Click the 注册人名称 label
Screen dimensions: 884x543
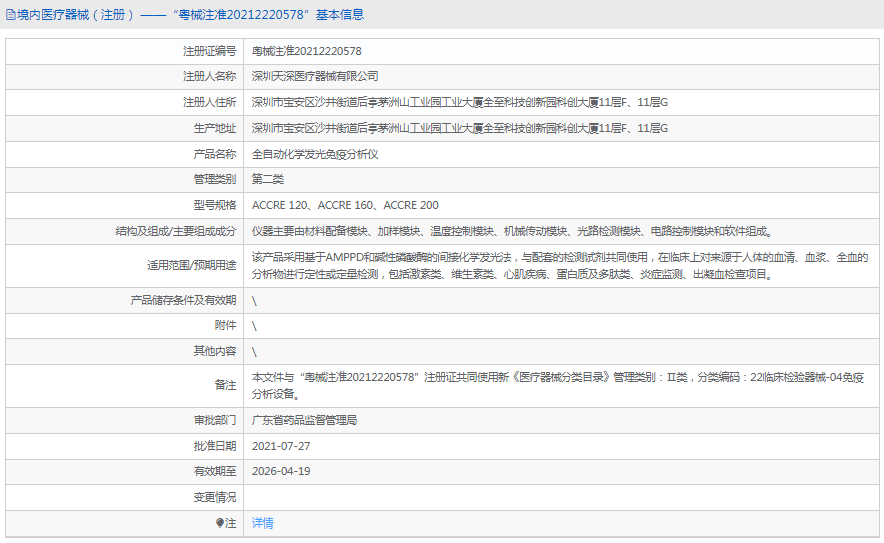209,77
